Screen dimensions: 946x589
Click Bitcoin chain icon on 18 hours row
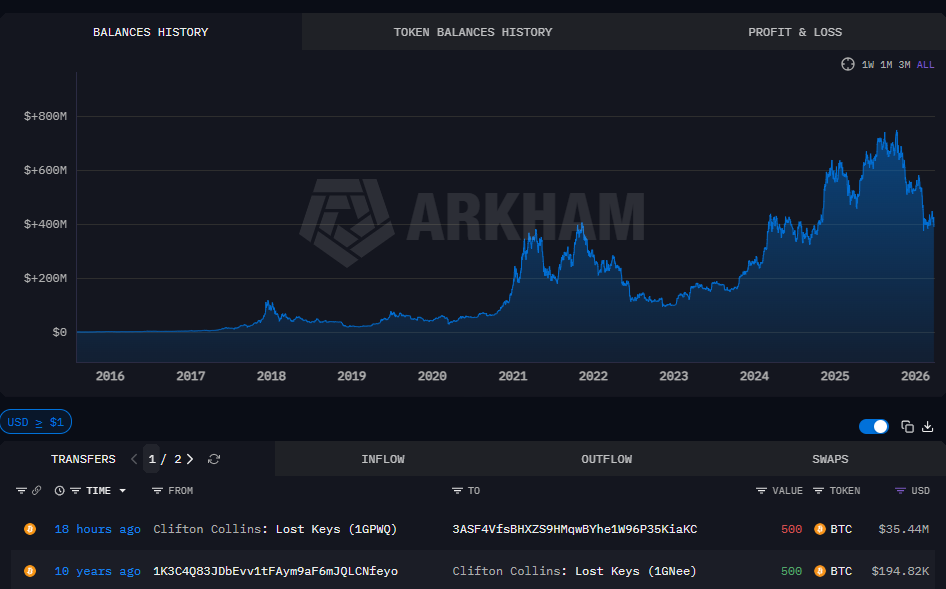30,529
